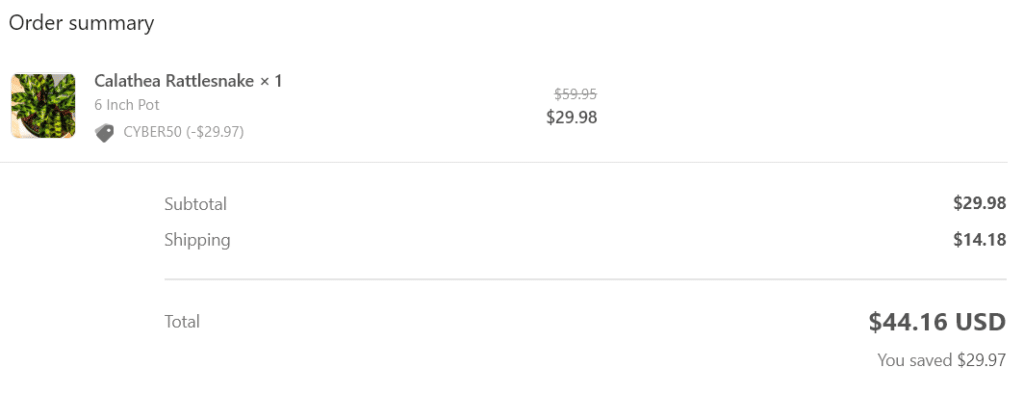This screenshot has height=394, width=1024.
Task: Click the discounted $29.98 item price
Action: tap(571, 118)
